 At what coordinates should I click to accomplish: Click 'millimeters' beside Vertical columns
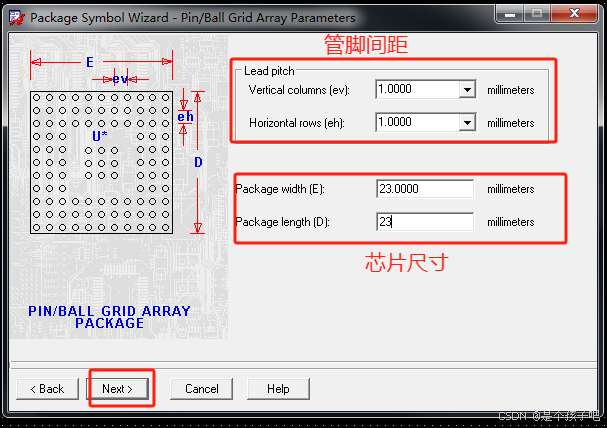tap(511, 90)
